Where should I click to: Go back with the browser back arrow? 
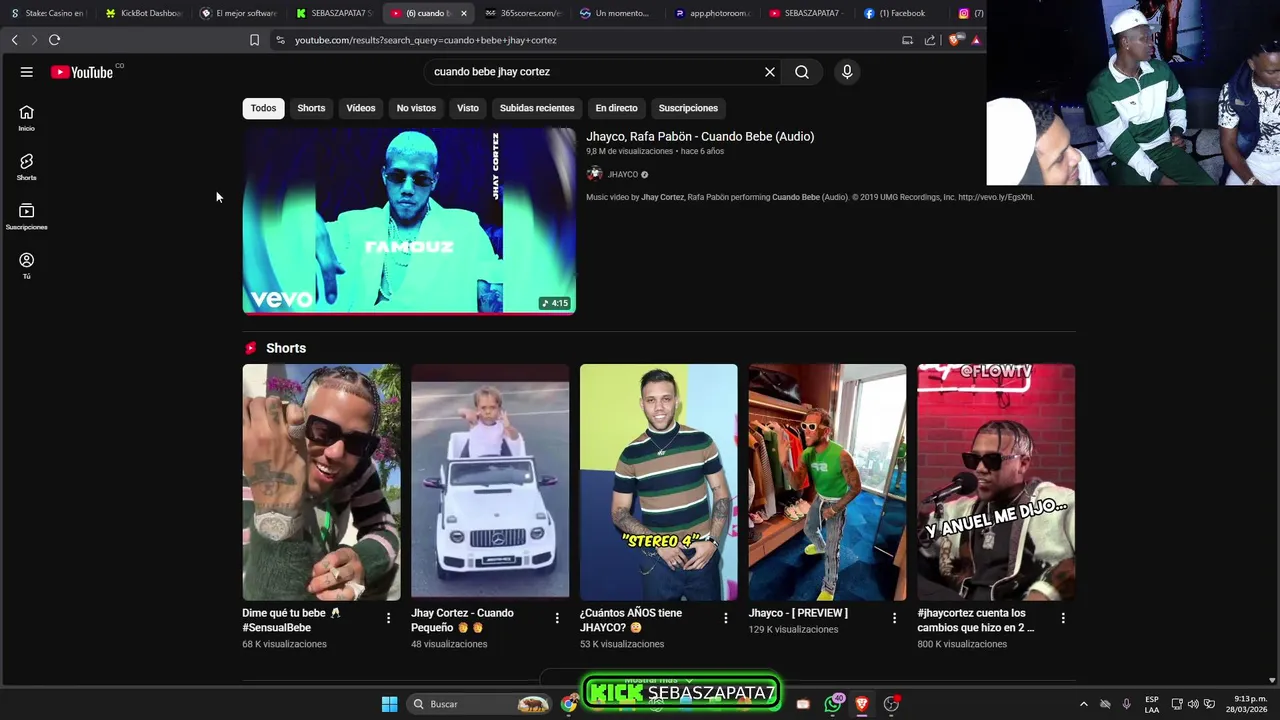pyautogui.click(x=14, y=40)
